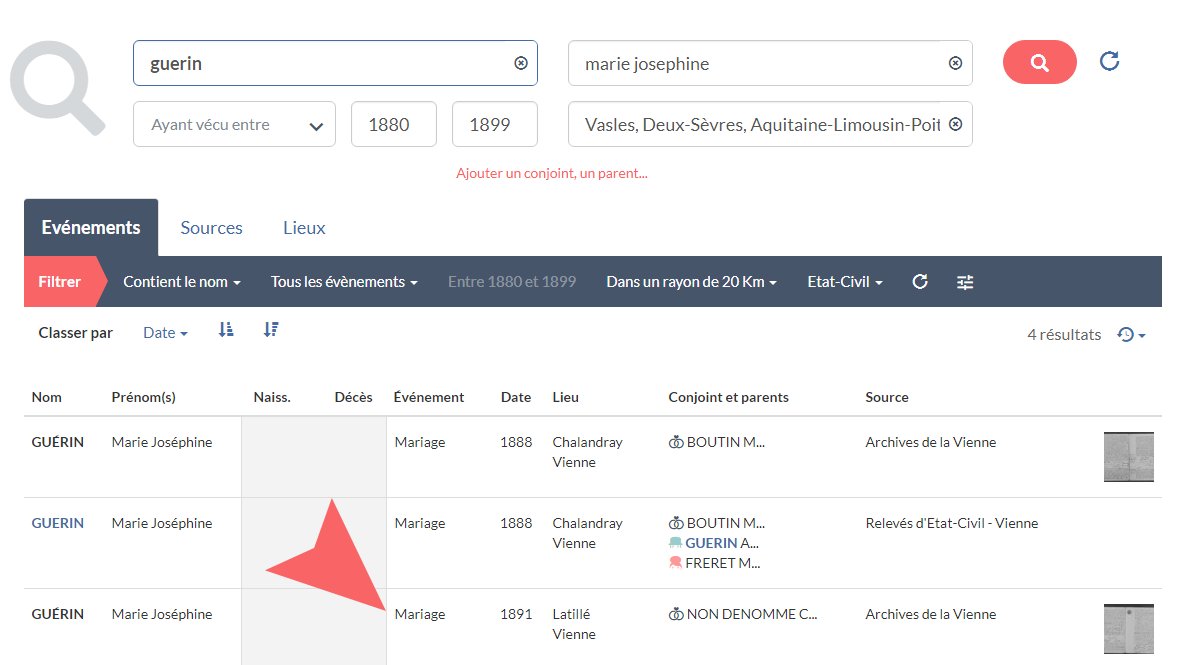Viewport: 1179px width, 665px height.
Task: Reset the search form with refresh icon
Action: point(1109,62)
